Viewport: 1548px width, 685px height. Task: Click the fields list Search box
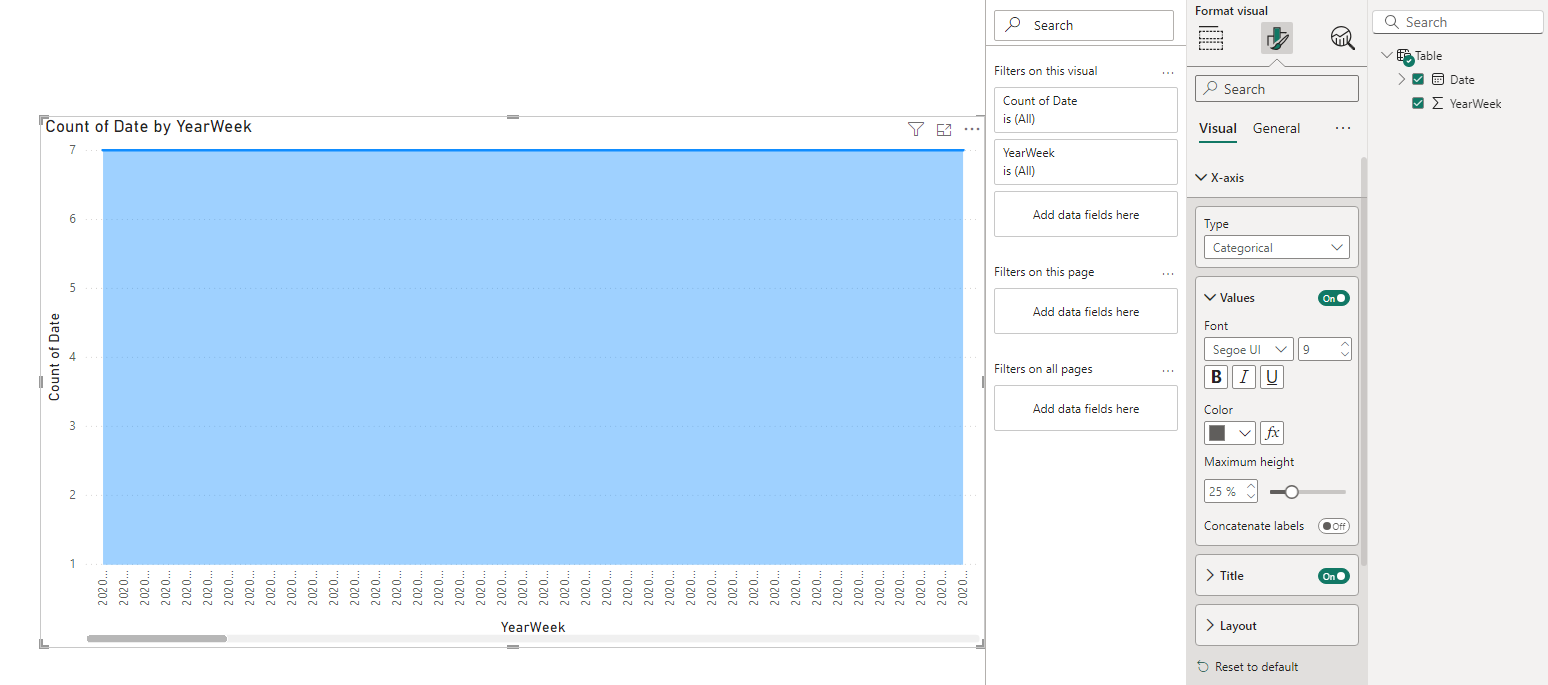click(1458, 22)
